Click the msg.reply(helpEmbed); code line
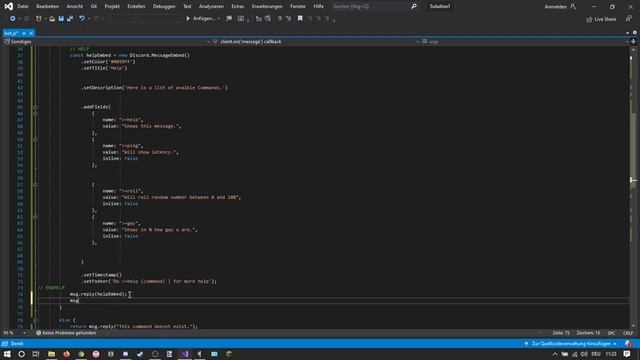Image resolution: width=640 pixels, height=360 pixels. tap(98, 294)
